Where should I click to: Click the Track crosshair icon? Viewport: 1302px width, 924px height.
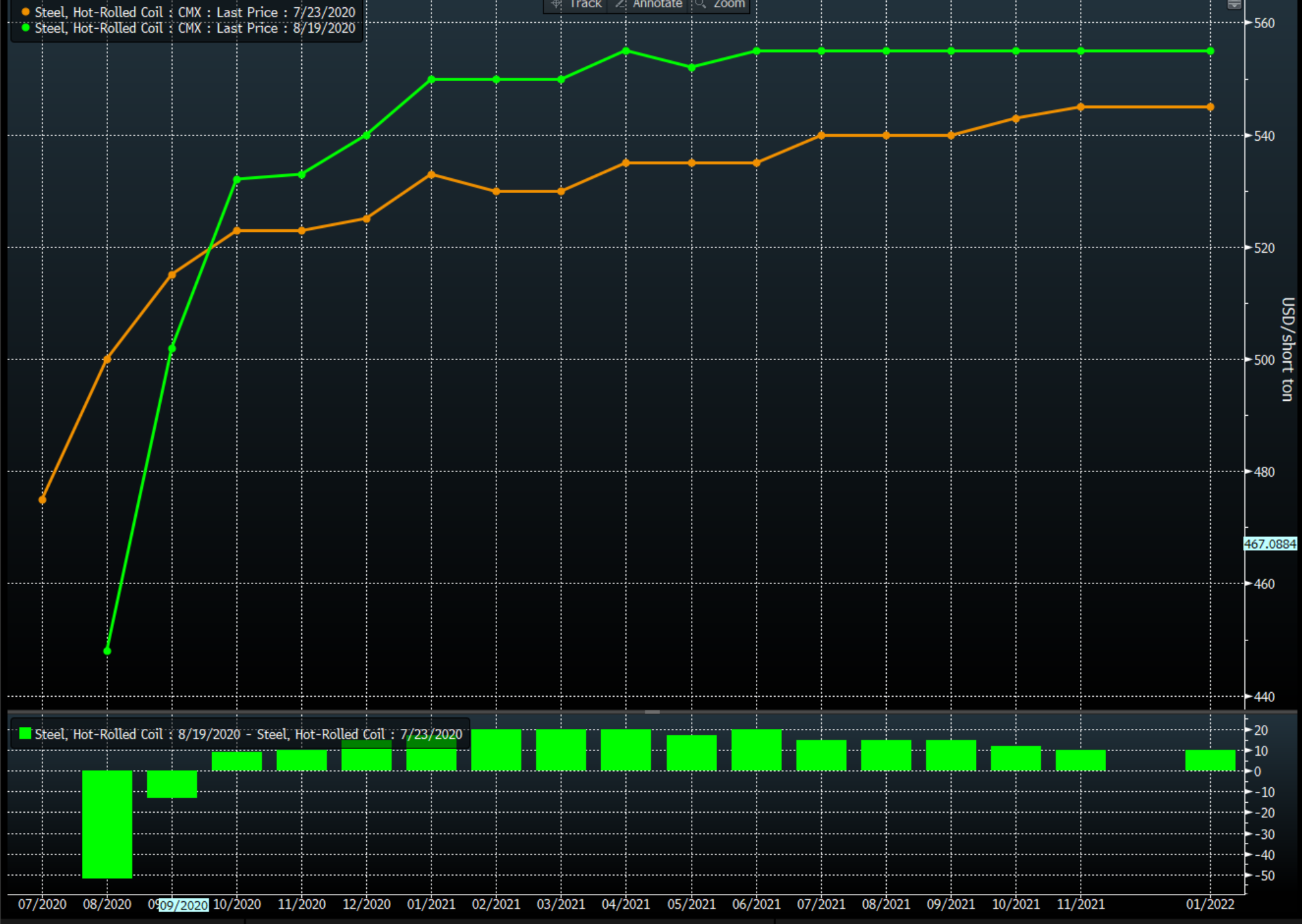(x=556, y=4)
